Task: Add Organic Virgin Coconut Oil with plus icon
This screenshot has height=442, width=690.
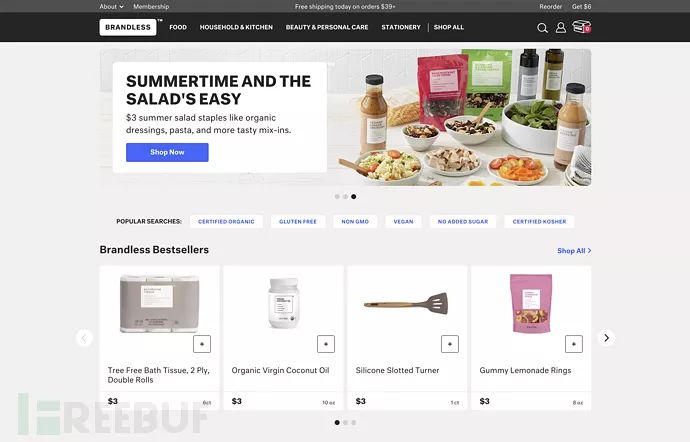Action: [x=326, y=344]
